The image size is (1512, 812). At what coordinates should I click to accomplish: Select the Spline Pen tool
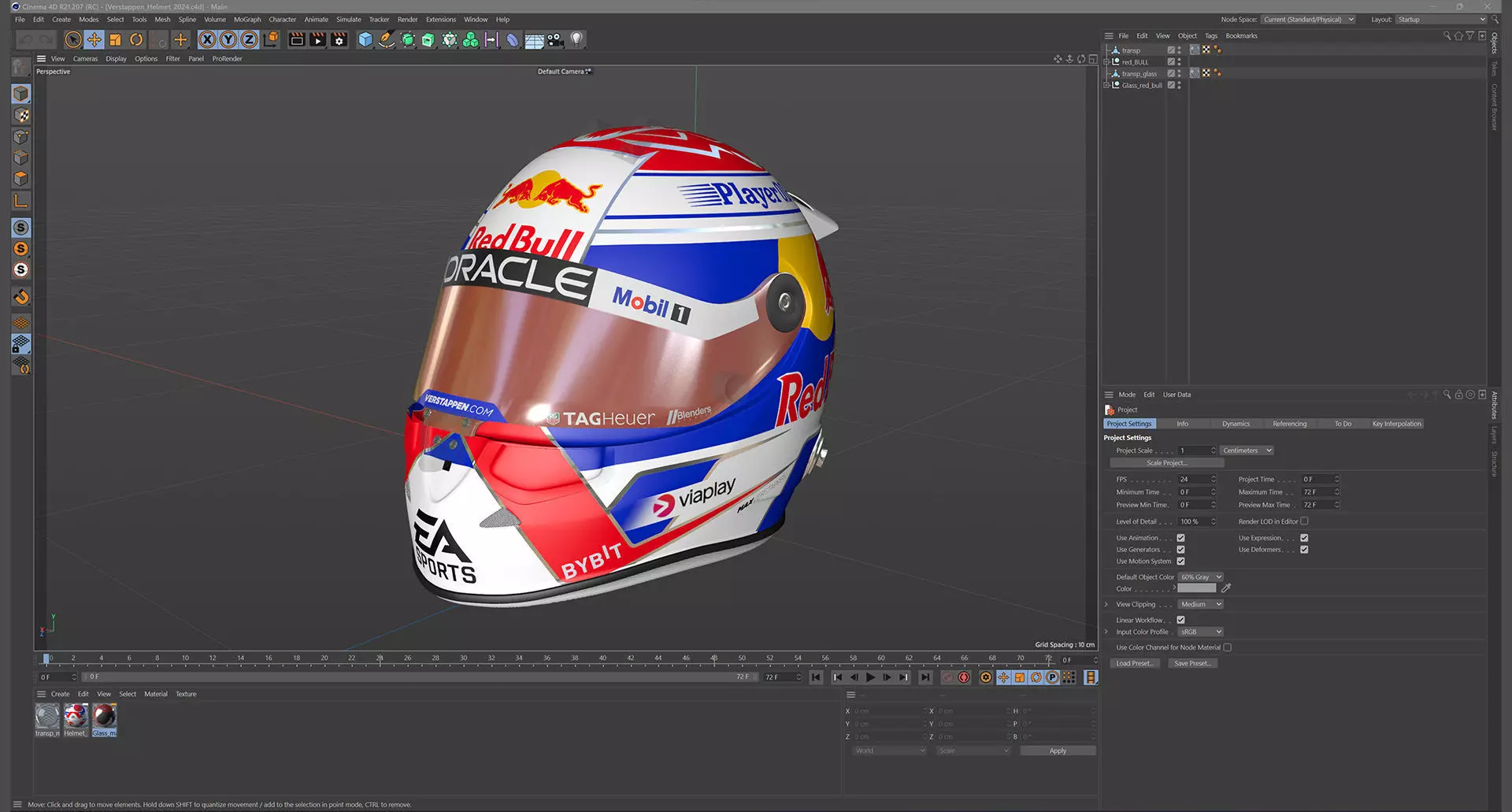pos(387,39)
